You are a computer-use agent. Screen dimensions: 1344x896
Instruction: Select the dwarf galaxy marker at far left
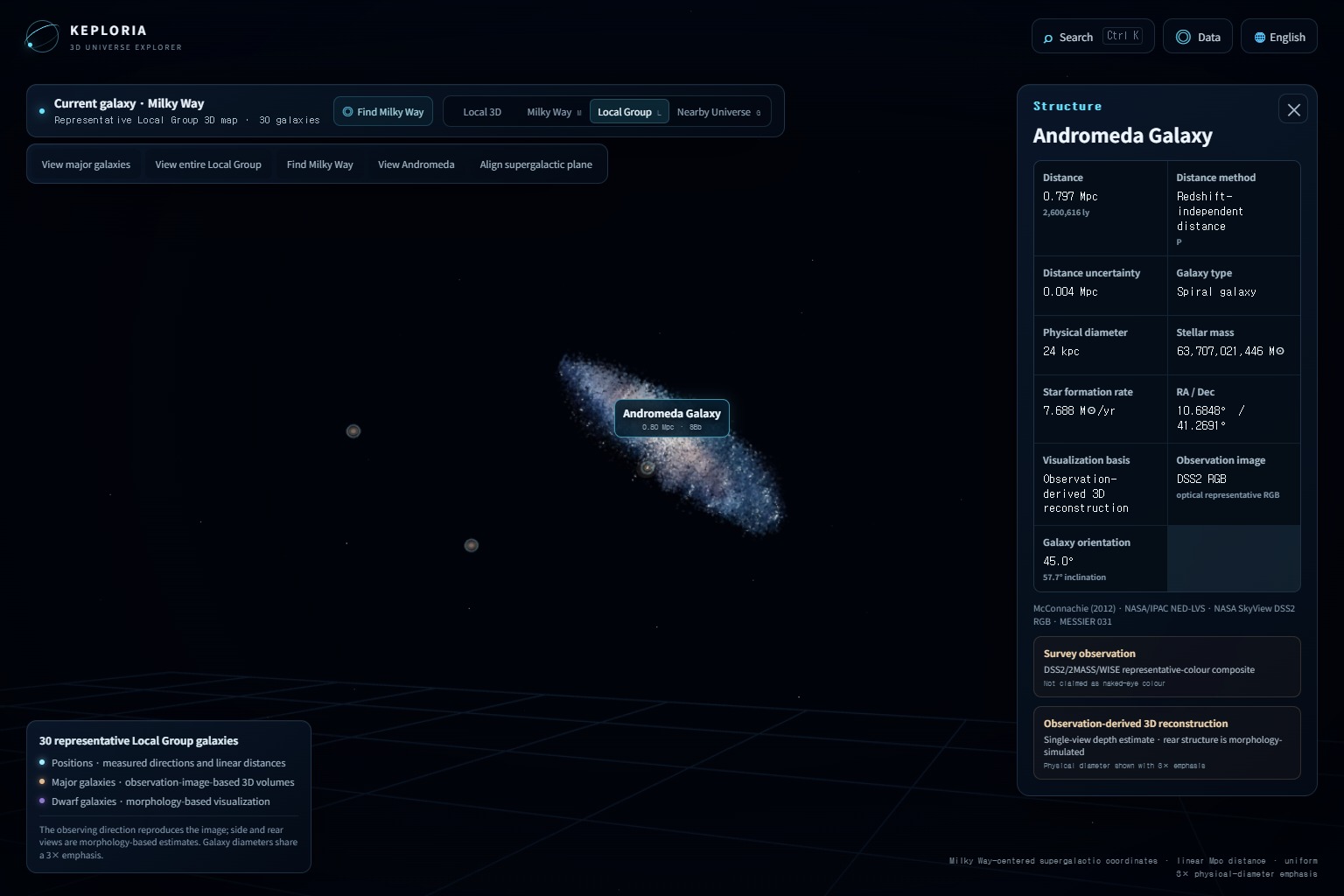[353, 431]
